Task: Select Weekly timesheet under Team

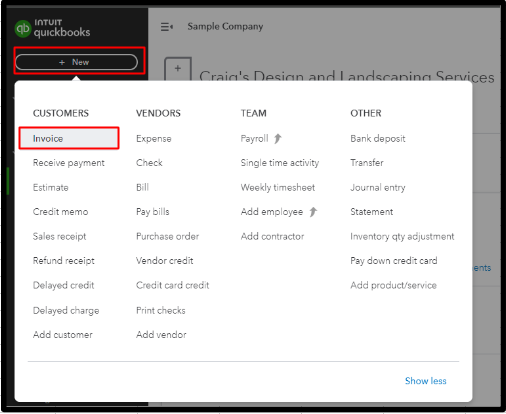Action: pos(278,188)
